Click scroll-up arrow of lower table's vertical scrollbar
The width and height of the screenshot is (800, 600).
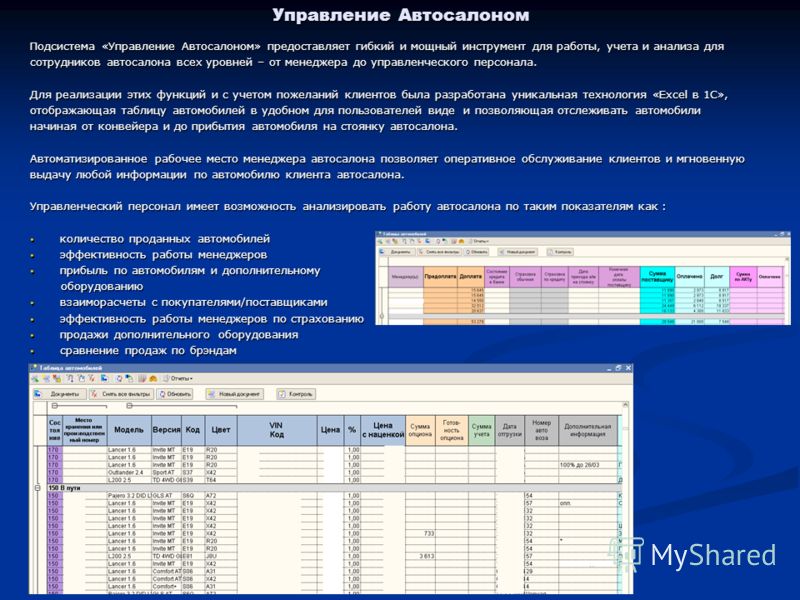pos(626,406)
